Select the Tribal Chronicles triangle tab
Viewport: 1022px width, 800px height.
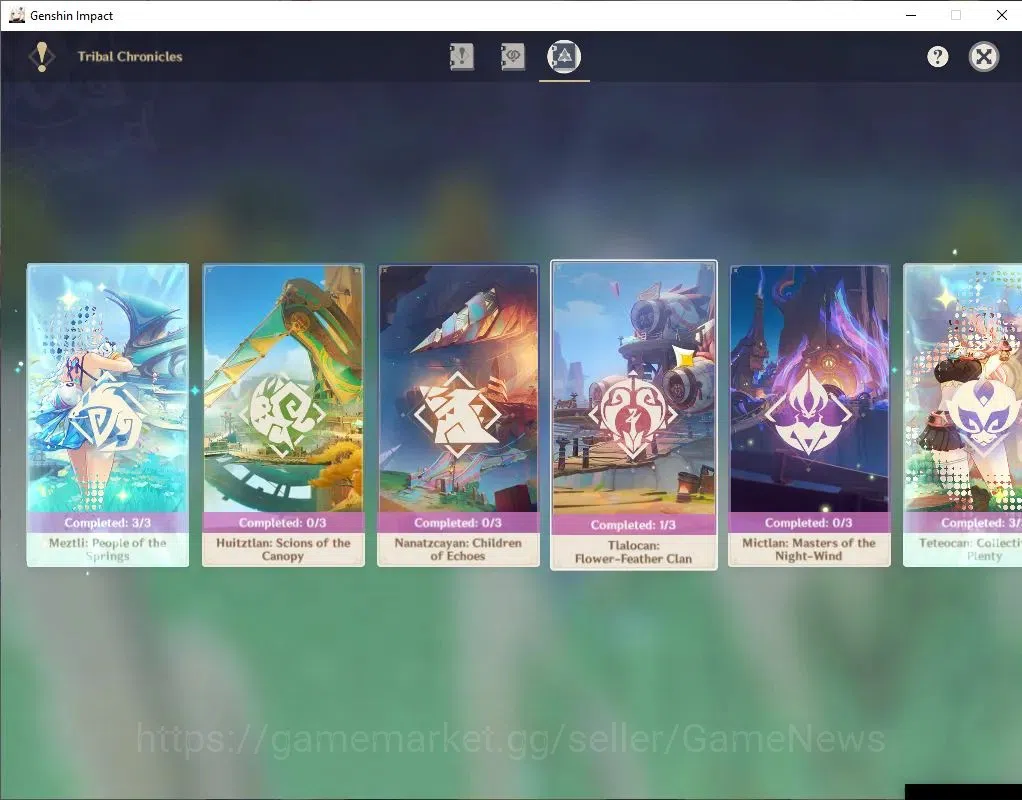(x=564, y=56)
